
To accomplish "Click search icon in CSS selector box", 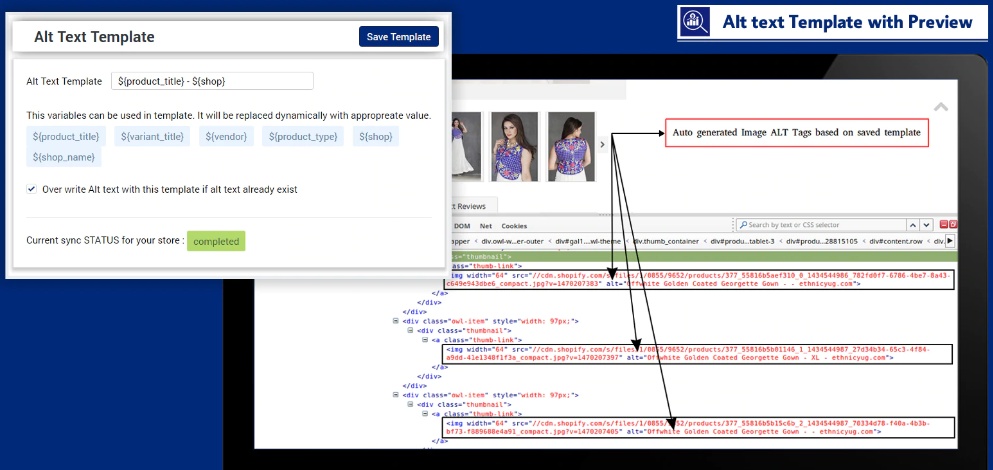I will 742,225.
